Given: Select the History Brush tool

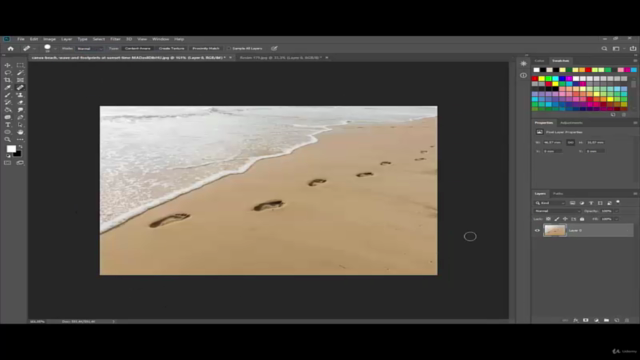Looking at the screenshot, I should point(8,102).
